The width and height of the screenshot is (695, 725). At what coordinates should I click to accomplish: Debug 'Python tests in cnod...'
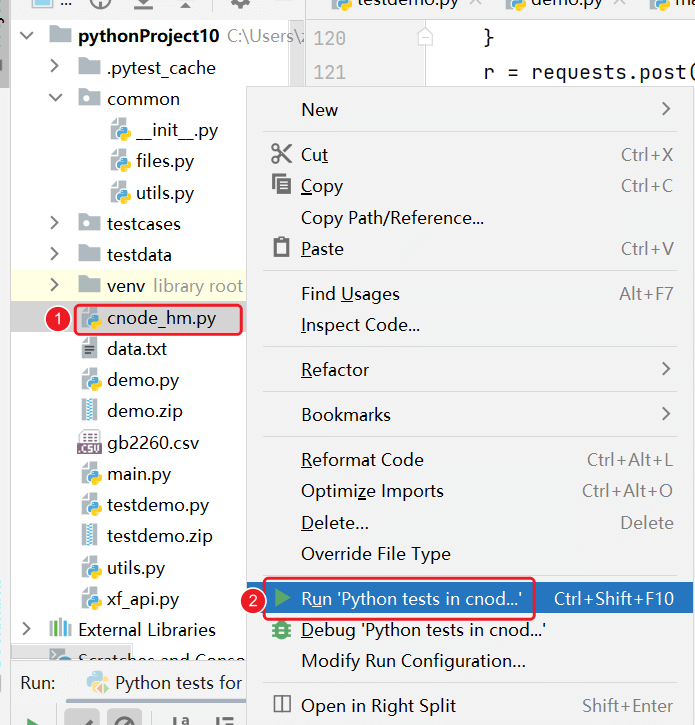click(470, 630)
